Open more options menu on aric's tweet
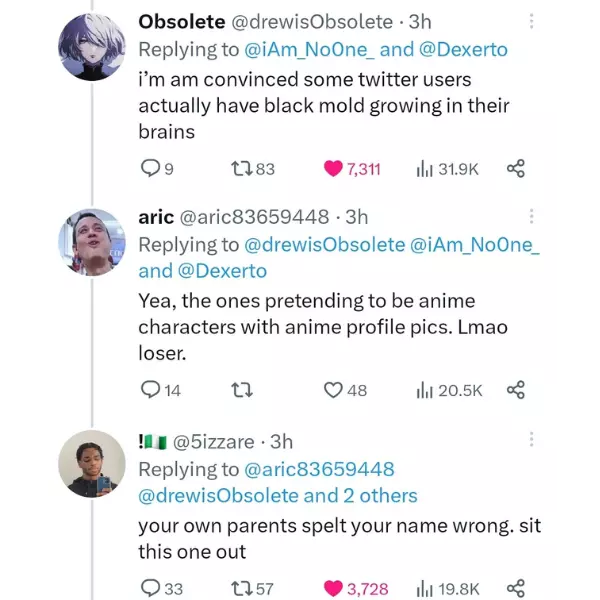Image resolution: width=600 pixels, height=600 pixels. (x=532, y=217)
